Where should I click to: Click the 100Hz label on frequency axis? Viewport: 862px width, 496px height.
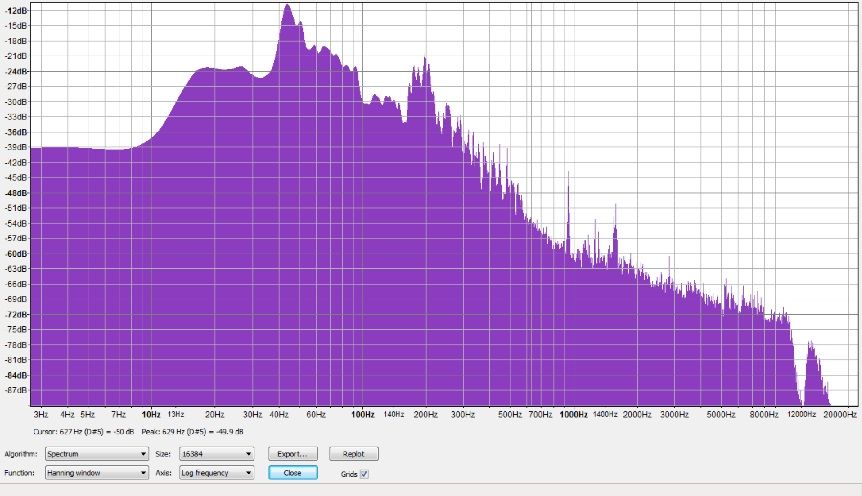point(362,413)
